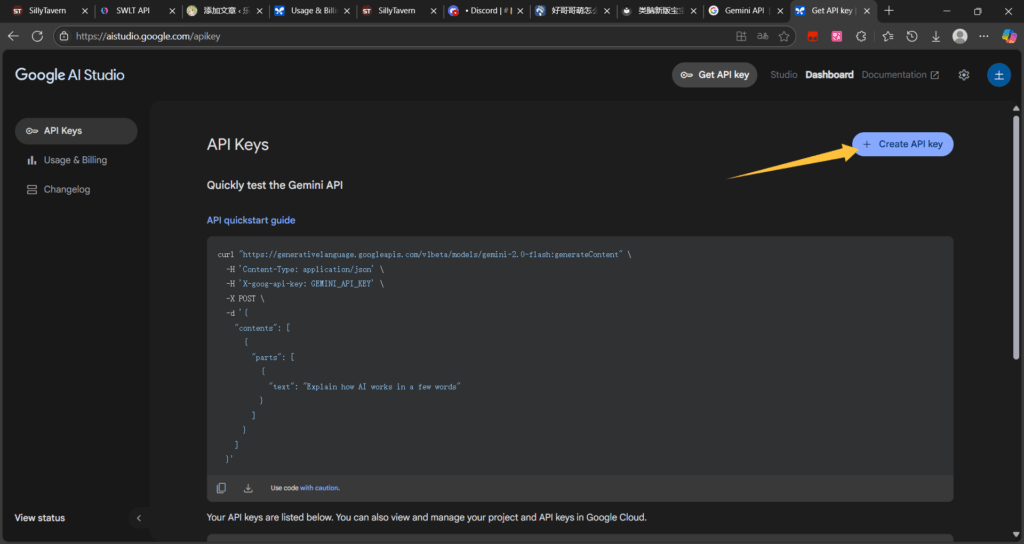
Task: Open browser history icon
Action: (x=912, y=36)
